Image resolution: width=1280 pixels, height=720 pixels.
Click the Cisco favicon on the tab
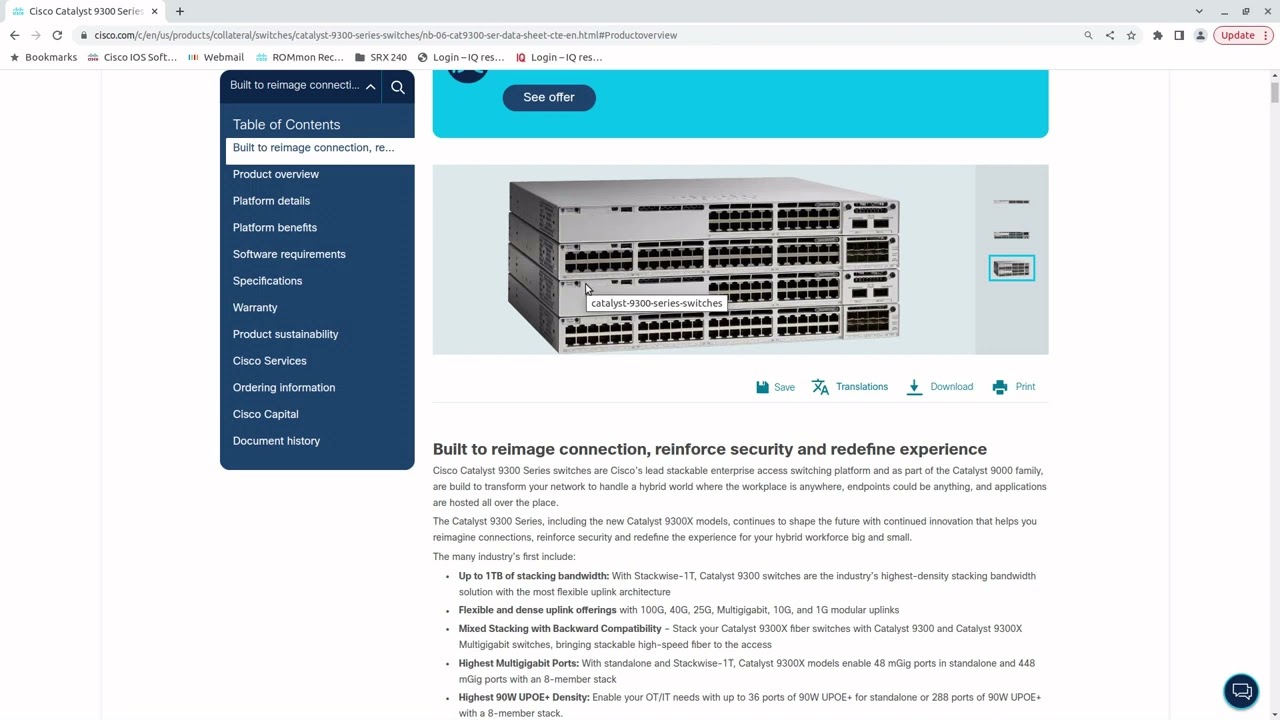(18, 11)
